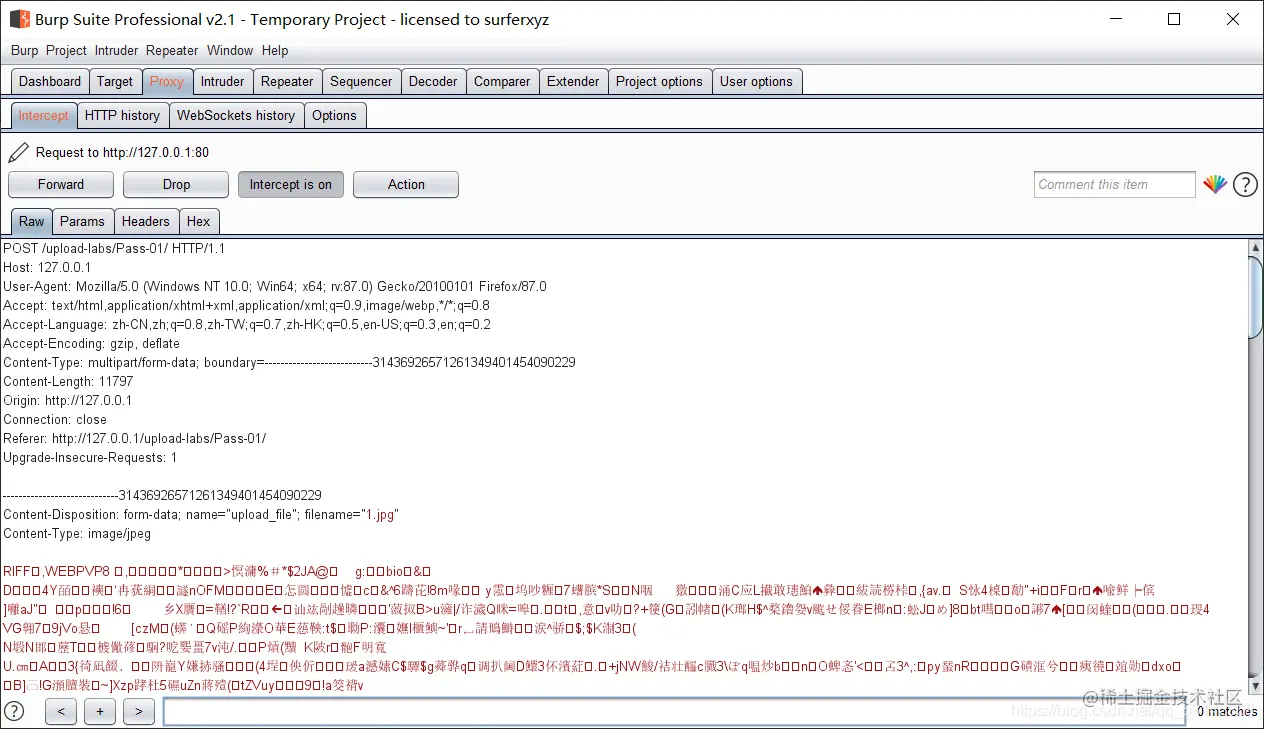Maximize the Burp Suite window

(1174, 19)
